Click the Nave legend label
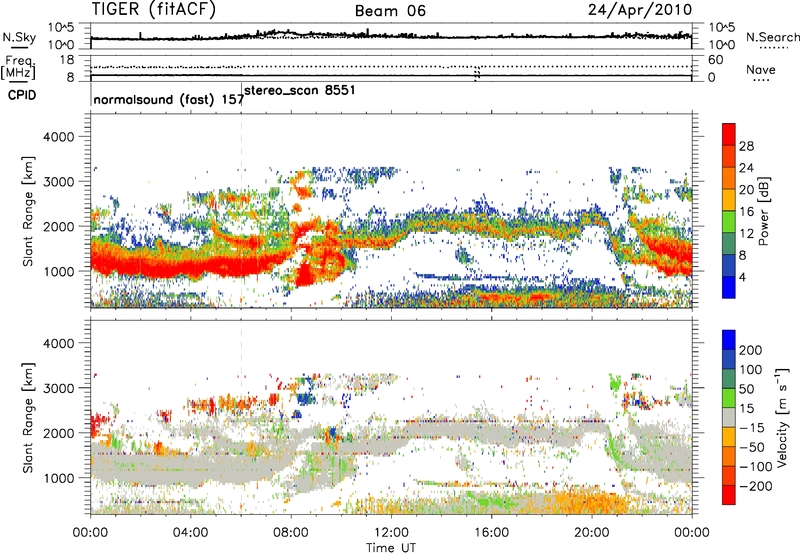 (x=761, y=69)
